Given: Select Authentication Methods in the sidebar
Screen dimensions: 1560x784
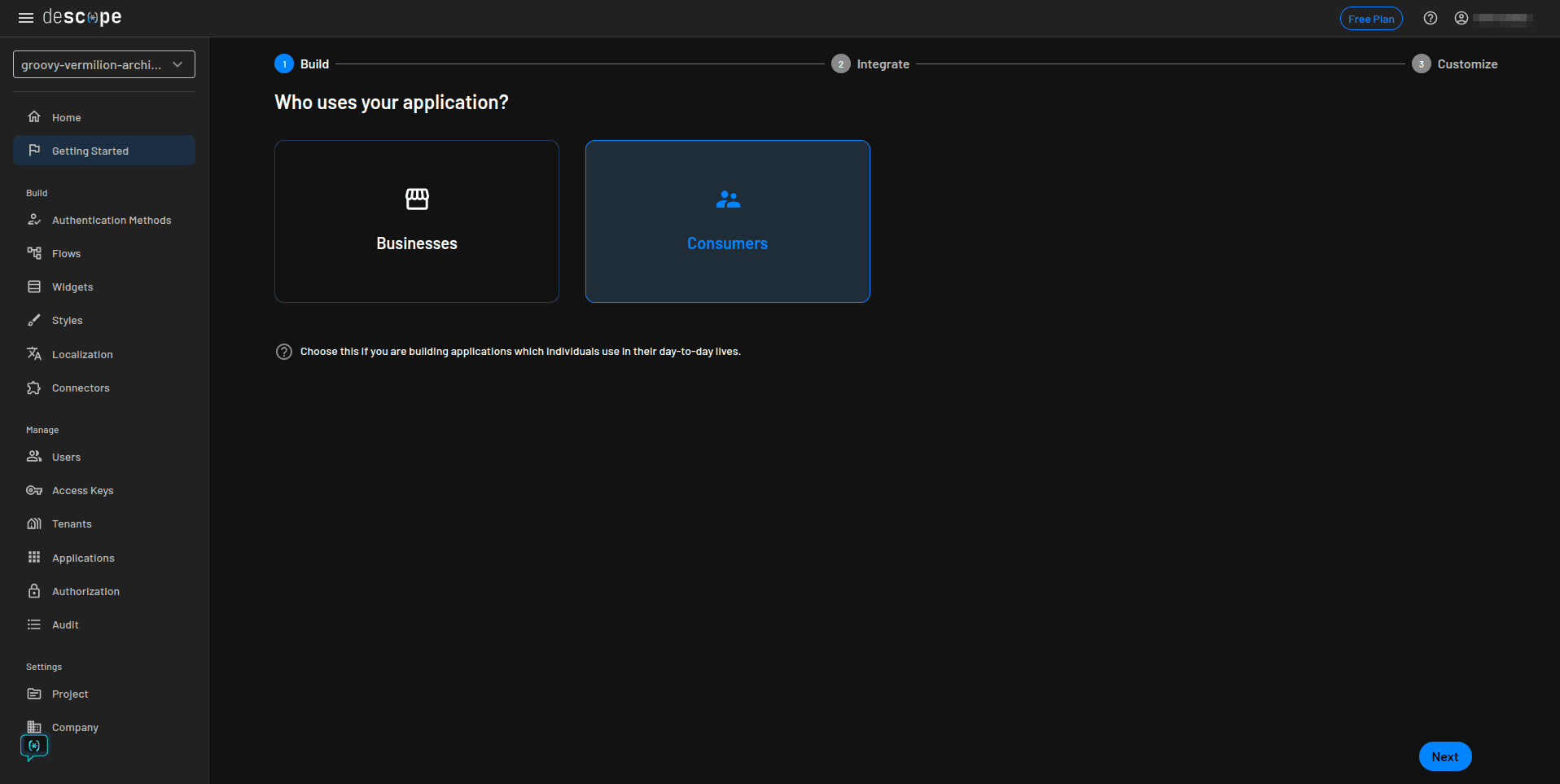Looking at the screenshot, I should (x=111, y=220).
